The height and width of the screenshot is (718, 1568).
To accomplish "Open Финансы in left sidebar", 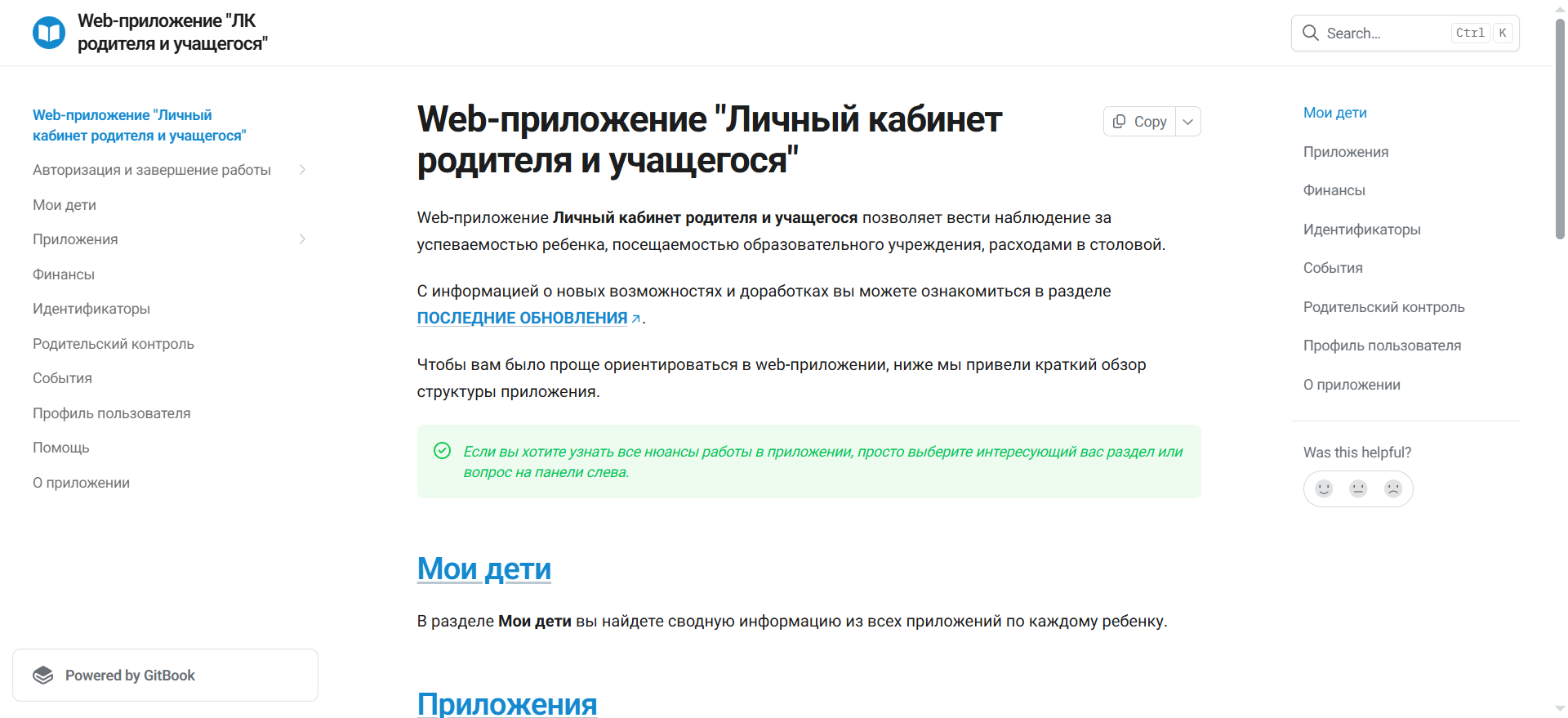I will click(64, 274).
